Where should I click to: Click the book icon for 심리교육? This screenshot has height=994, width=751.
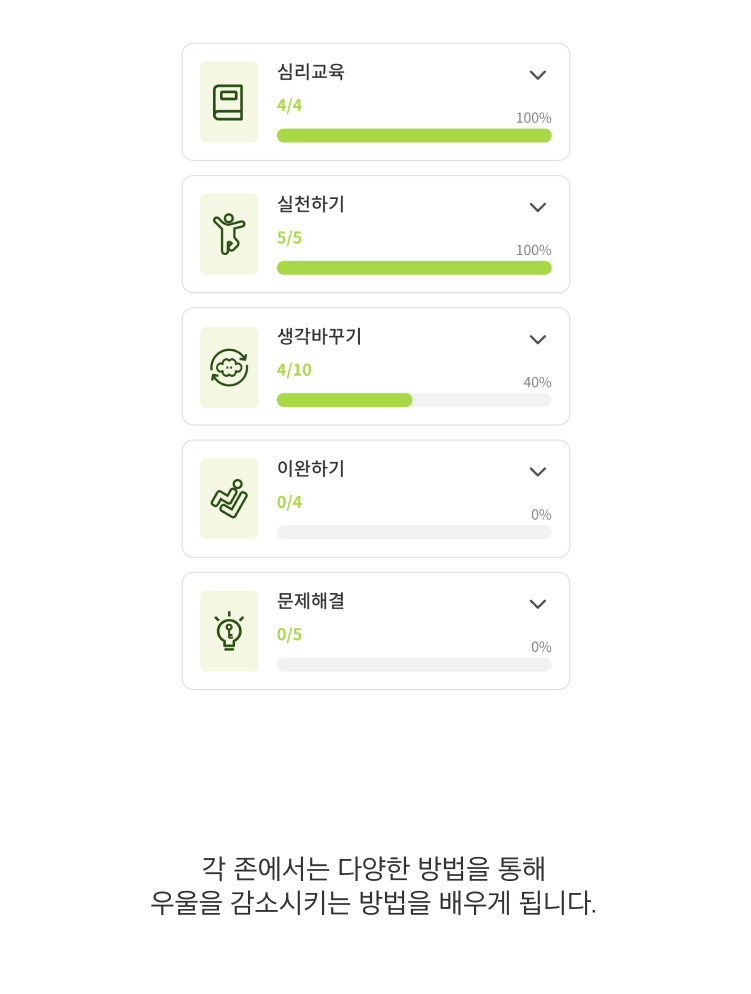click(x=229, y=102)
